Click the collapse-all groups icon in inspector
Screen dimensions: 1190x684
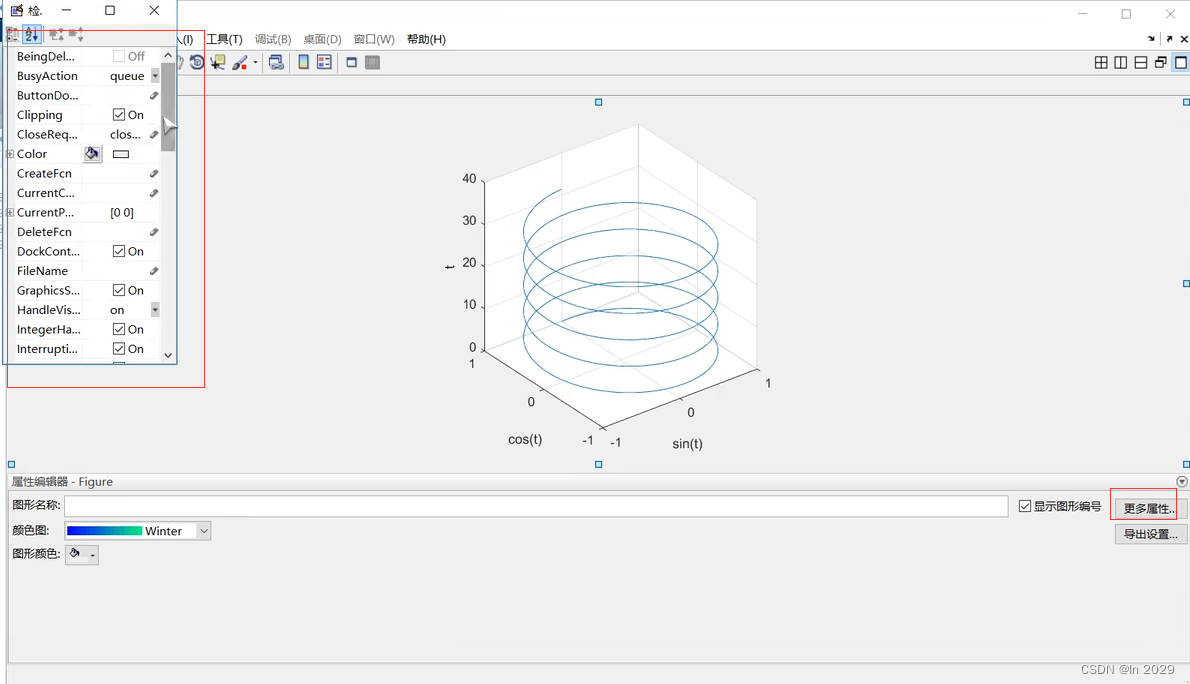[76, 34]
